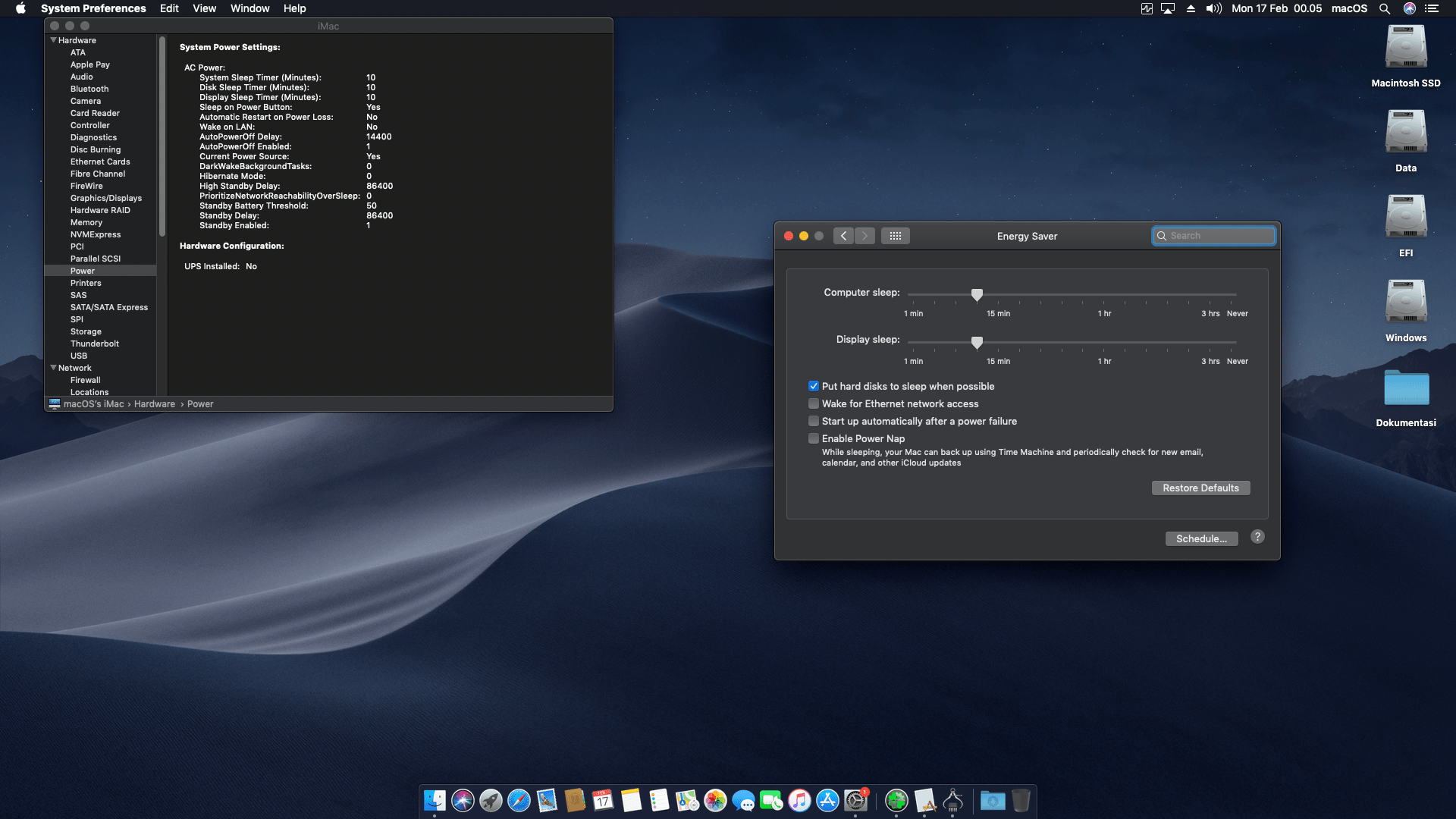1456x819 pixels.
Task: Click the Computer sleep slider thumb
Action: (977, 294)
